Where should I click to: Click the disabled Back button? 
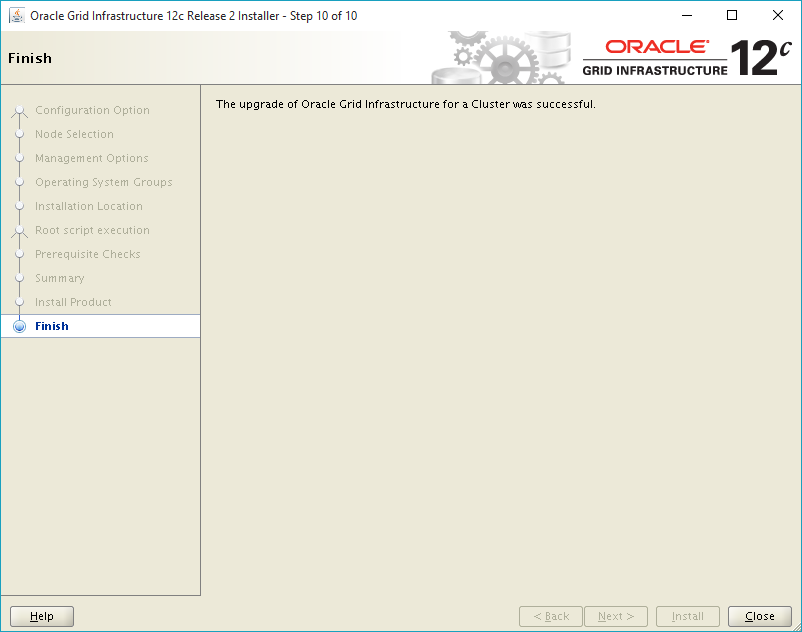click(x=551, y=616)
